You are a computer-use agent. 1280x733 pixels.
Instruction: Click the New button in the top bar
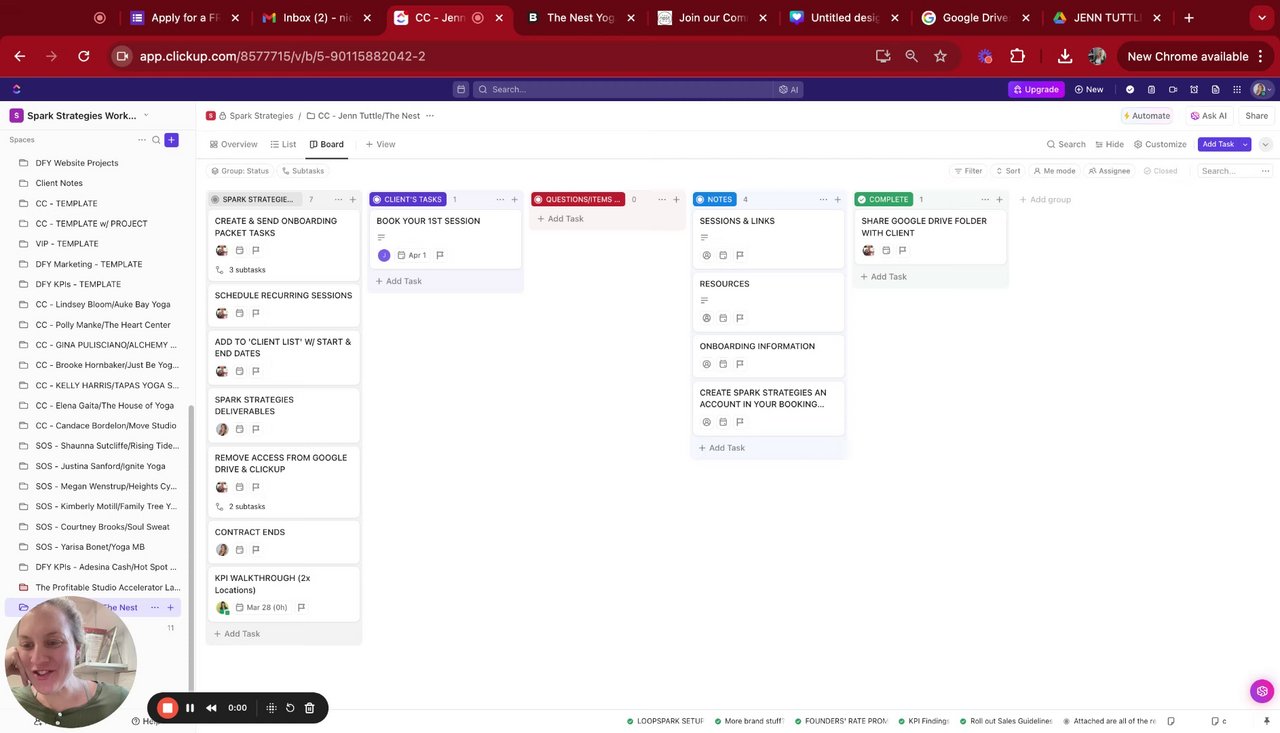1089,89
